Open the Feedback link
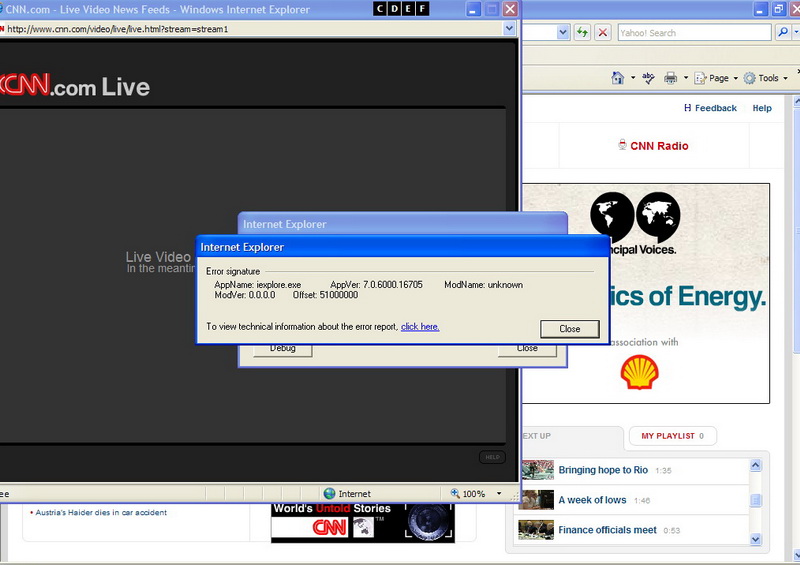The image size is (800, 565). [710, 108]
